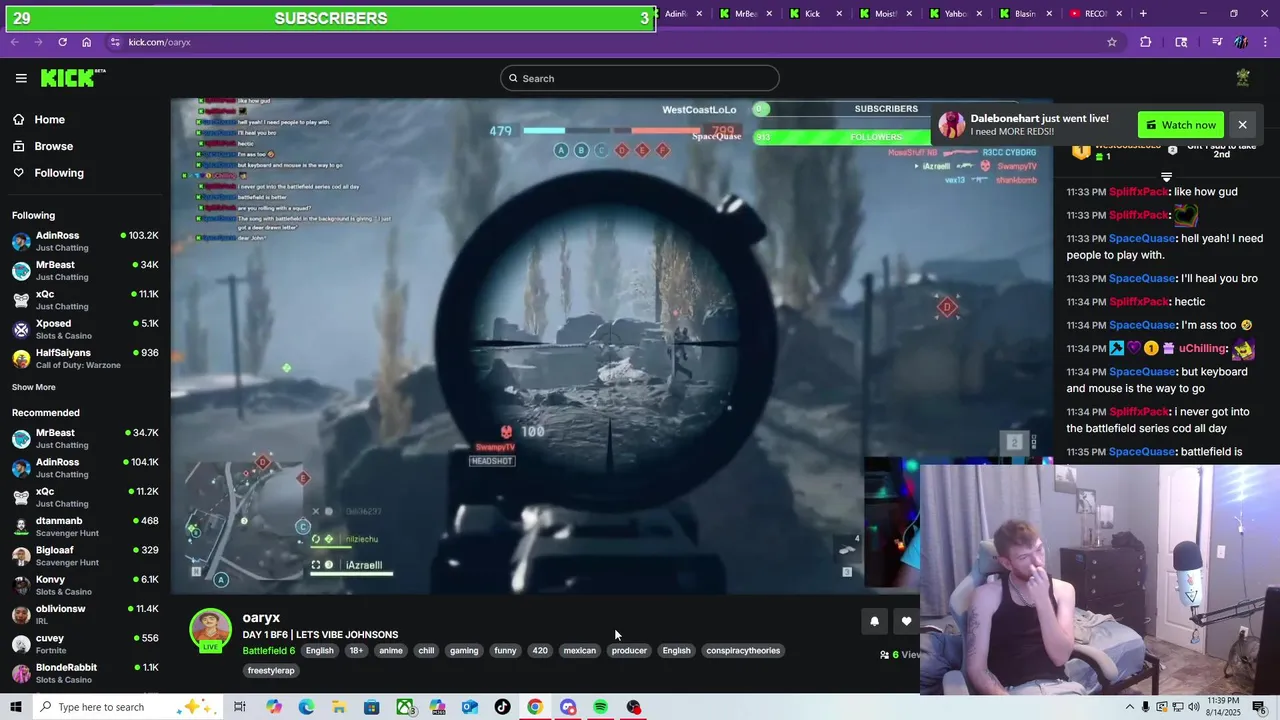
Task: Open recommended channel Konvy
Action: coord(84,585)
